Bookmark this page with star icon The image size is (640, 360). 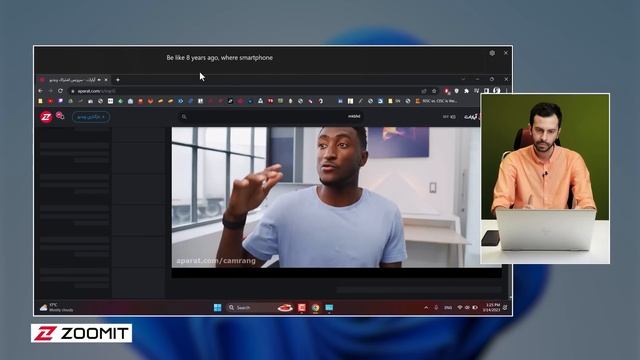point(434,91)
